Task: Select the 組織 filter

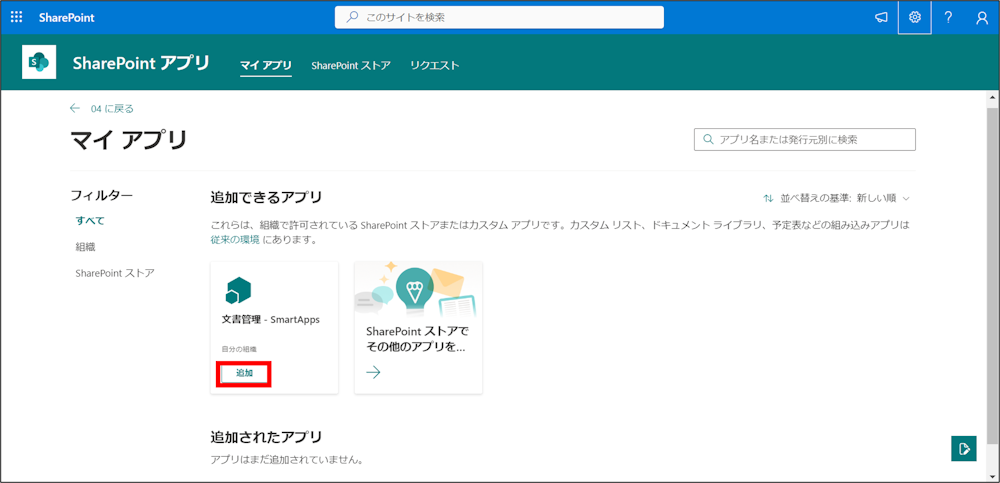Action: pyautogui.click(x=85, y=247)
